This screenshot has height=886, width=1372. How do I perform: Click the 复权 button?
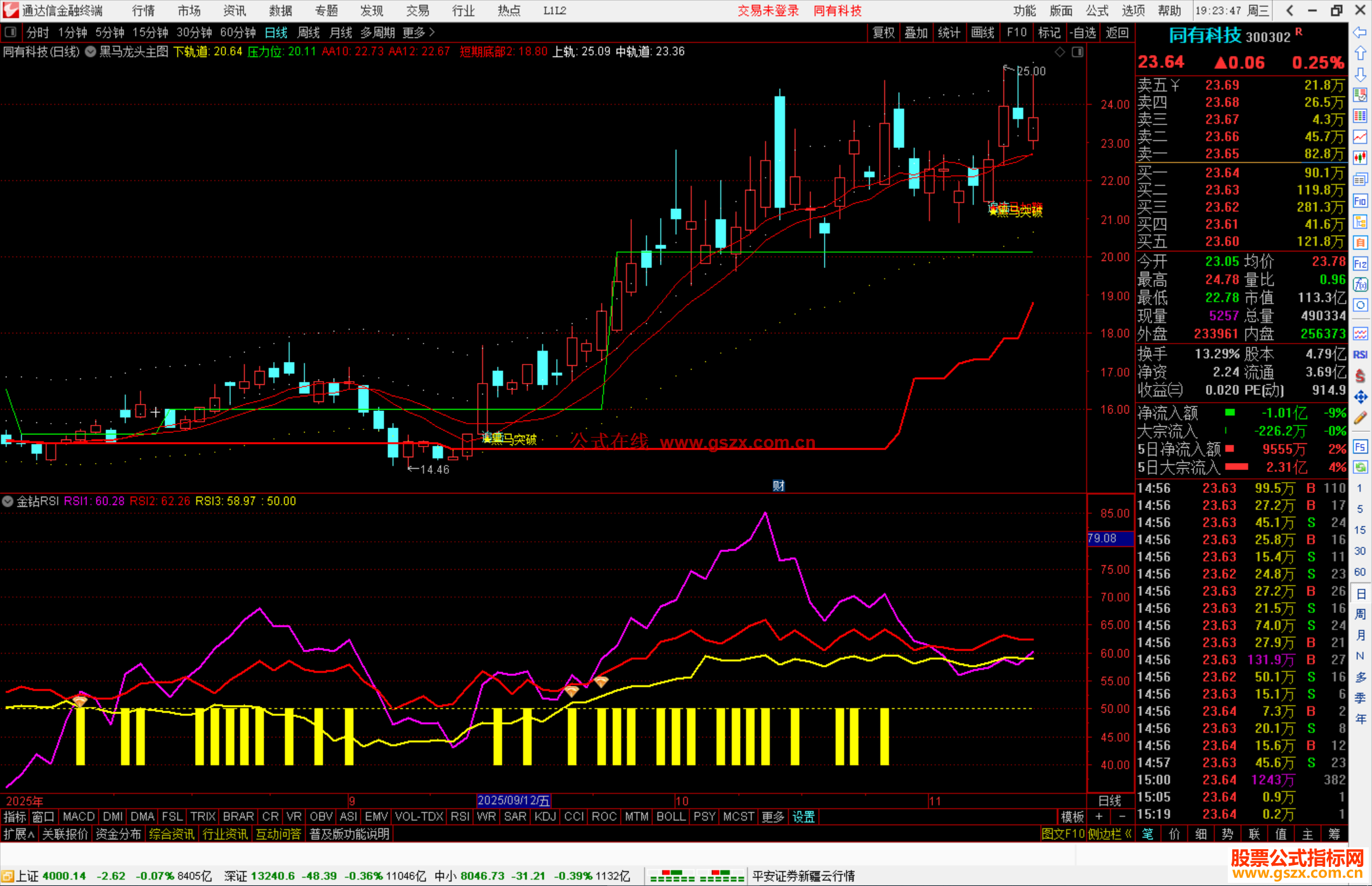884,32
